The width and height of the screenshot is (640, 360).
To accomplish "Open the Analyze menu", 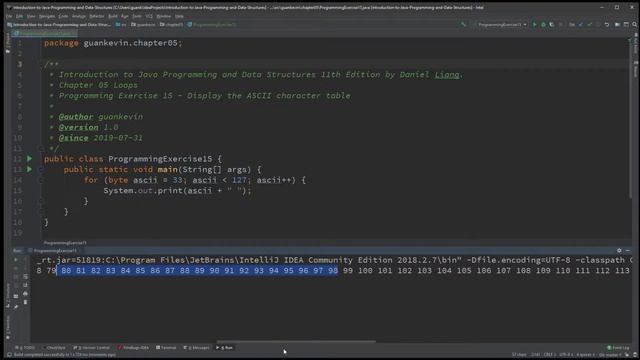I will tap(79, 16).
